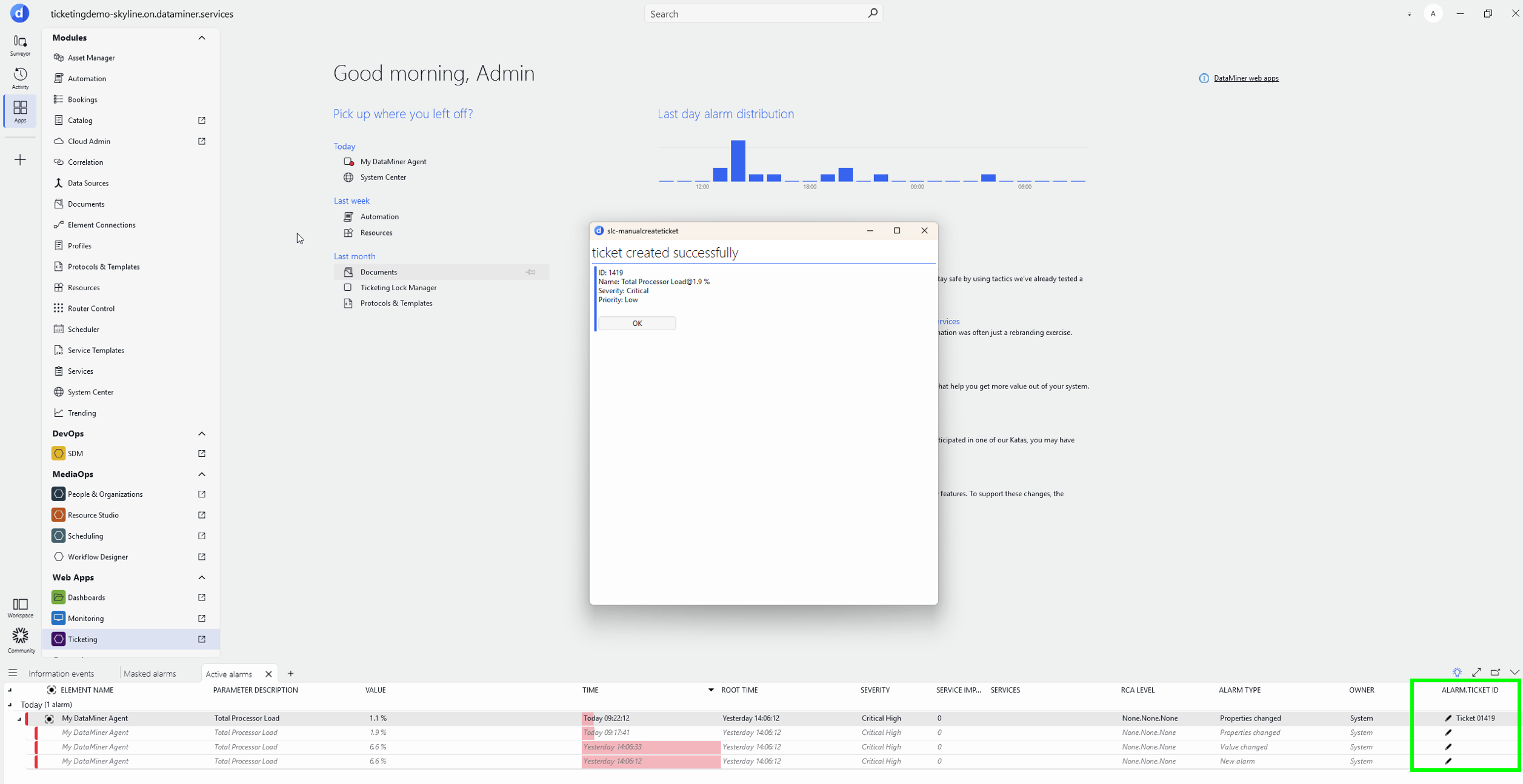Screen dimensions: 1523x784
Task: Collapse the Modules section
Action: [202, 38]
